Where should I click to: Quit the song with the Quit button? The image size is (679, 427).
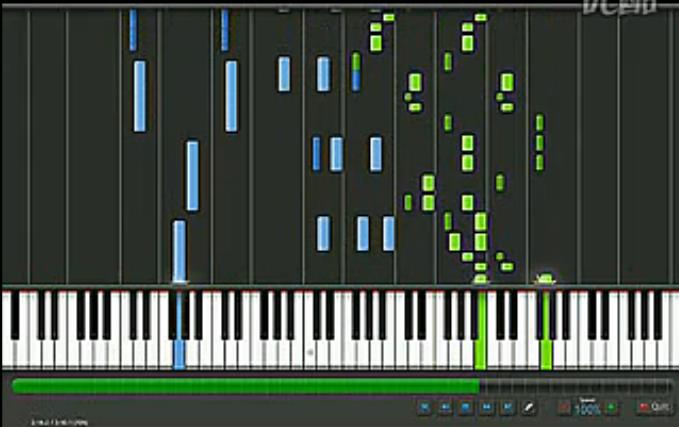[654, 407]
